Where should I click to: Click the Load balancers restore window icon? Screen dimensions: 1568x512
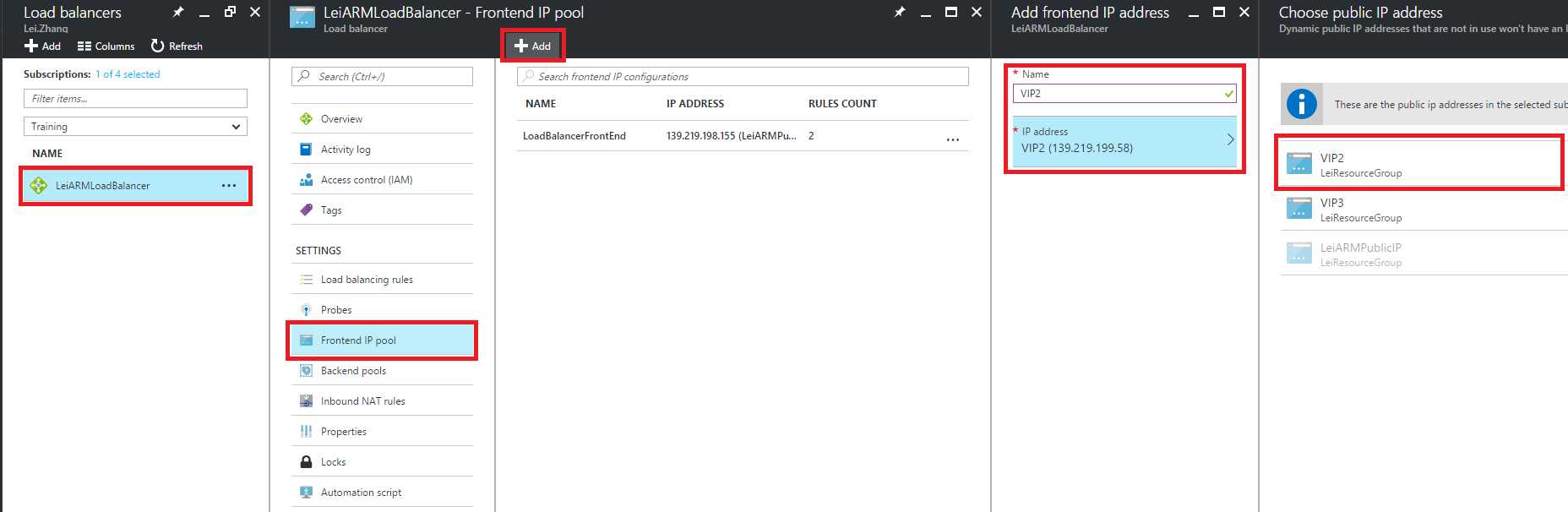point(230,12)
